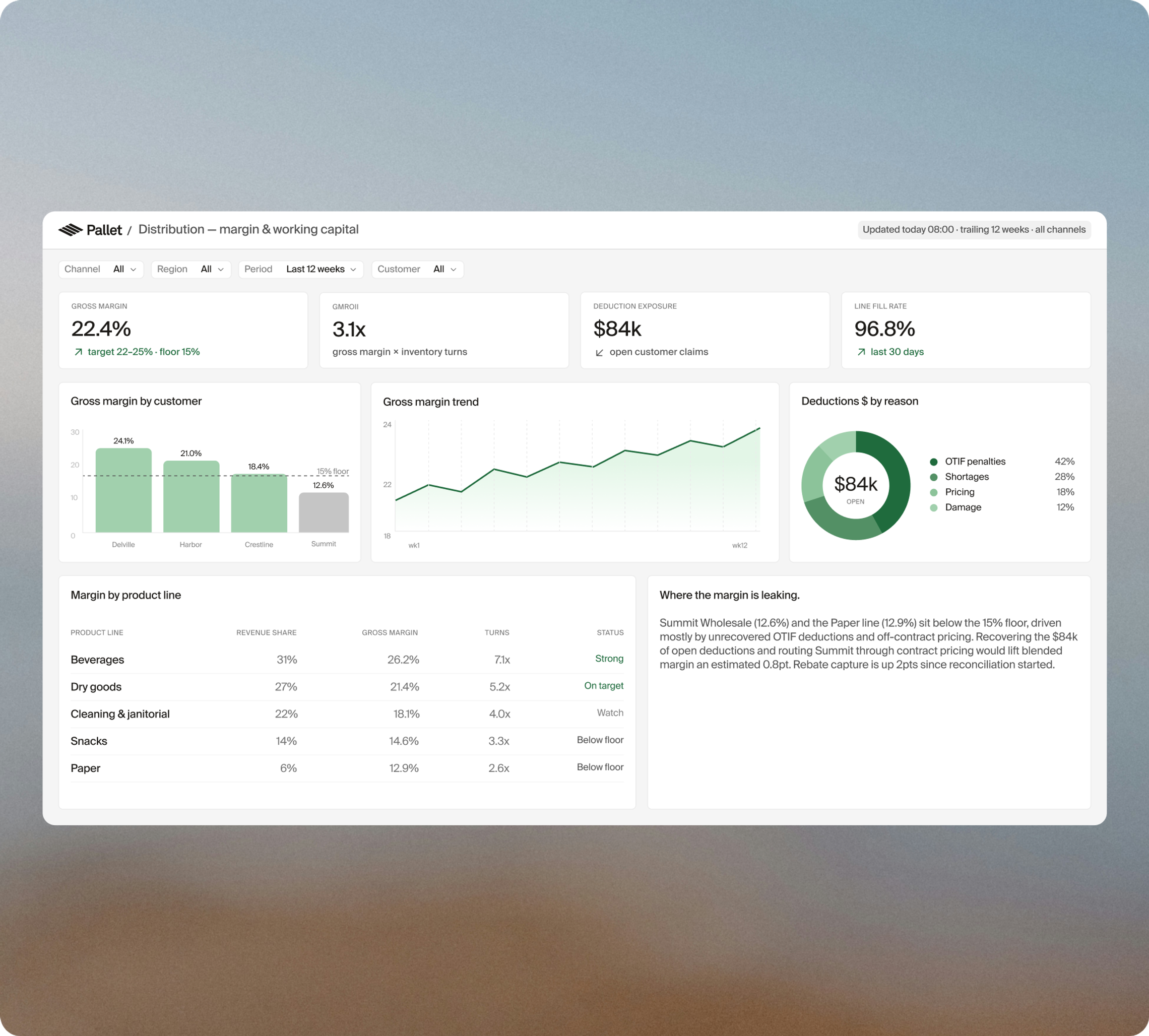Click the Where the margin is leaking heading
The width and height of the screenshot is (1149, 1036).
(x=729, y=596)
